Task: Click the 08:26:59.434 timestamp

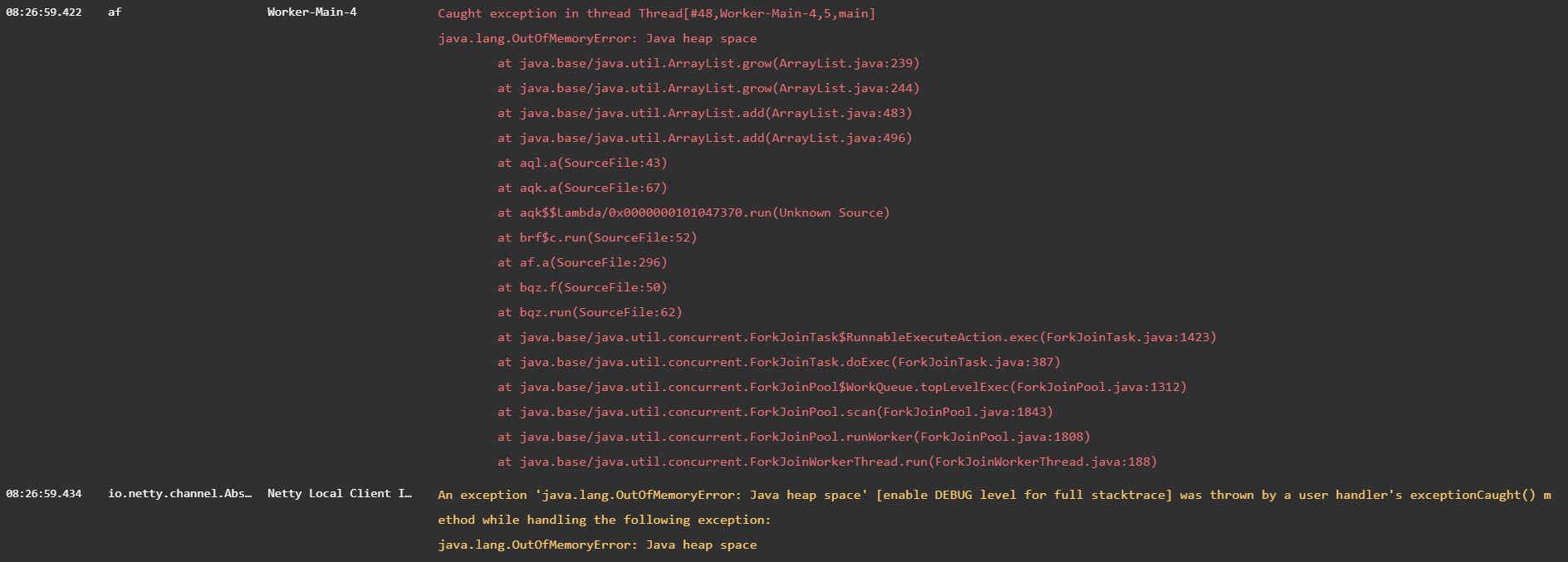Action: (44, 494)
